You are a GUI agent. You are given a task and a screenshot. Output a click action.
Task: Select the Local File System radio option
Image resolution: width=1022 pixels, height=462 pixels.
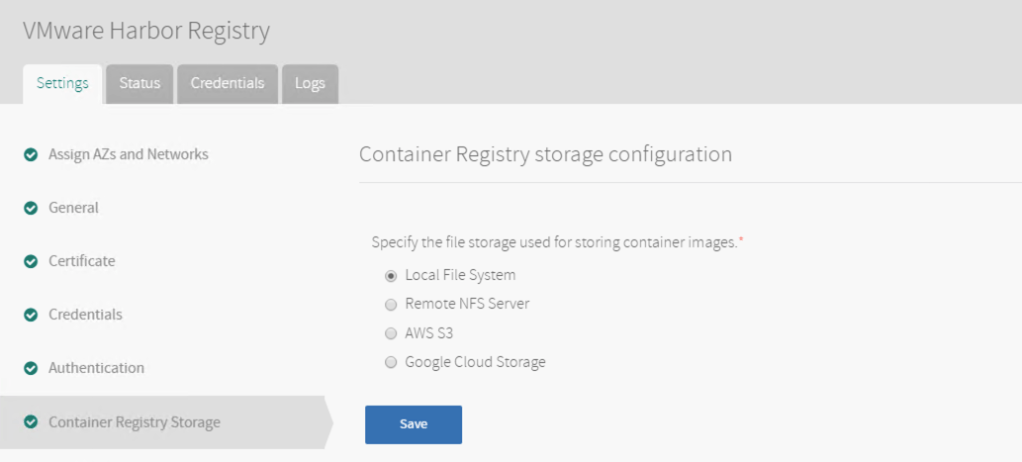point(391,275)
